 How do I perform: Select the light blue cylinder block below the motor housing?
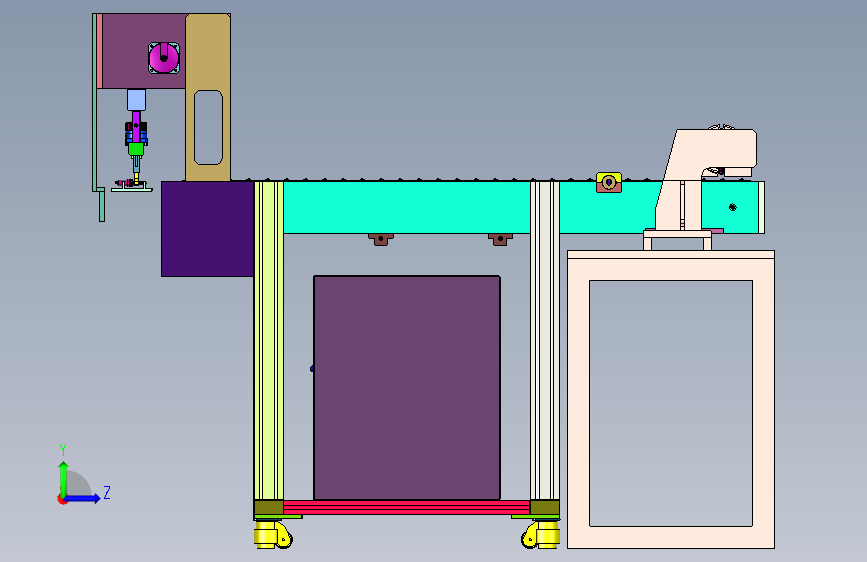point(137,100)
